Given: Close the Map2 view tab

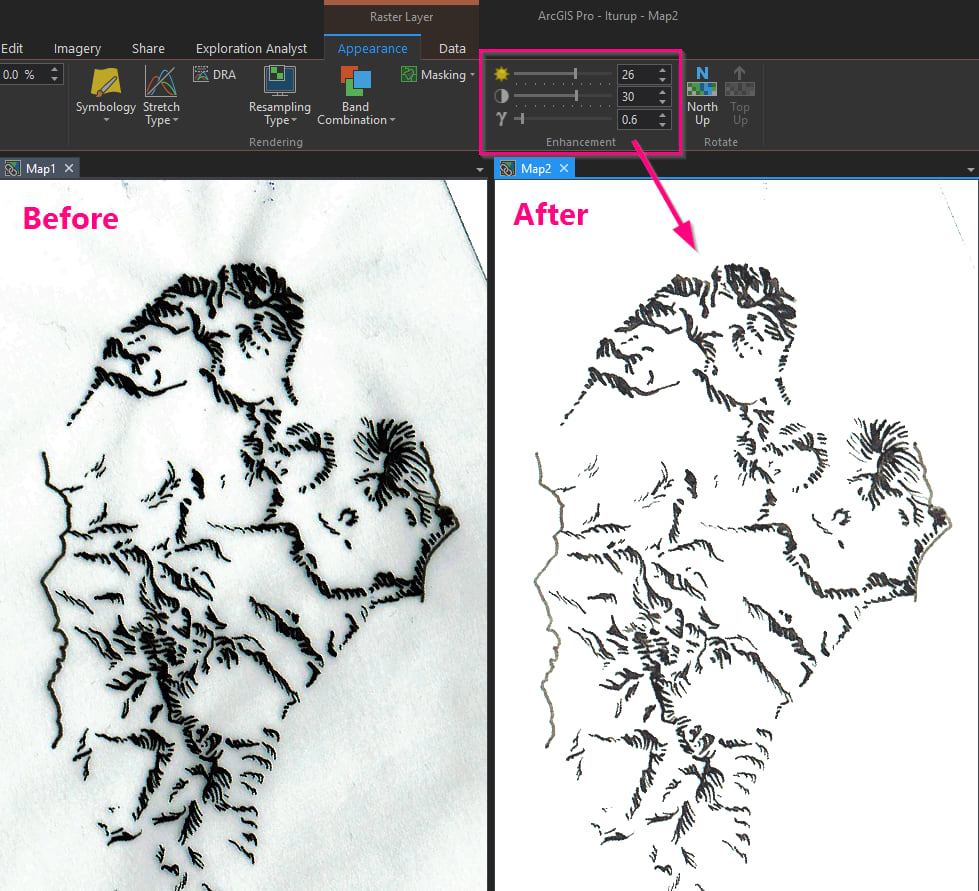Looking at the screenshot, I should click(x=564, y=168).
